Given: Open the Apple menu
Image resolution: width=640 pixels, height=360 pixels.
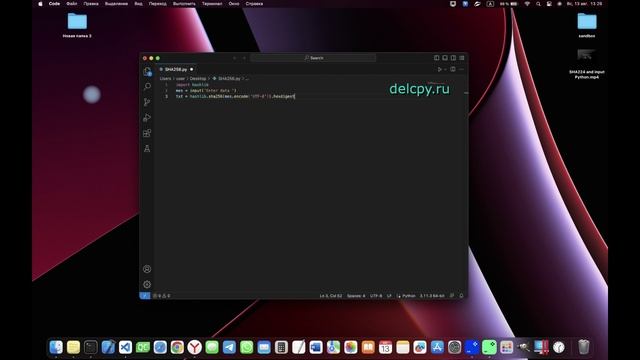Looking at the screenshot, I should tap(40, 4).
